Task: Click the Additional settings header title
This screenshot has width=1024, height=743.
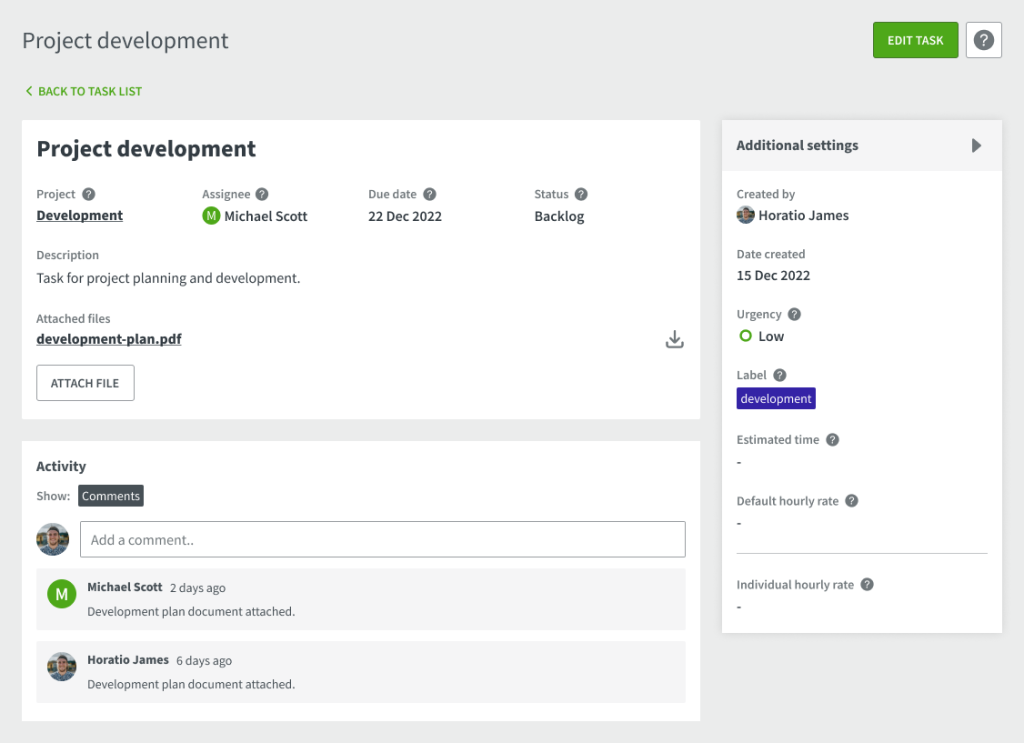Action: point(797,146)
